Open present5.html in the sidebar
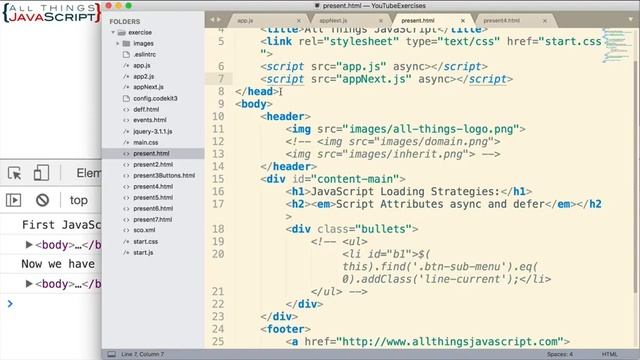Screen dimensions: 640x360 tap(153, 198)
